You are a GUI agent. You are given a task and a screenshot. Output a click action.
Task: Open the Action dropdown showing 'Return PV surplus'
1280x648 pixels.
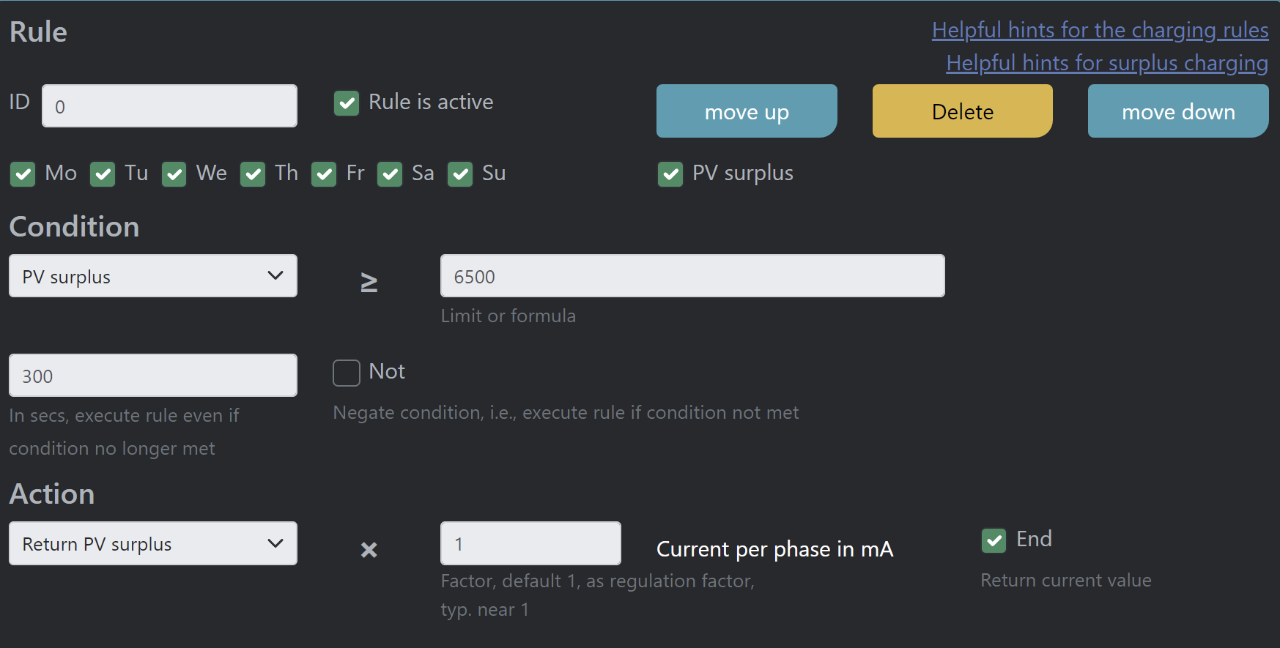152,543
